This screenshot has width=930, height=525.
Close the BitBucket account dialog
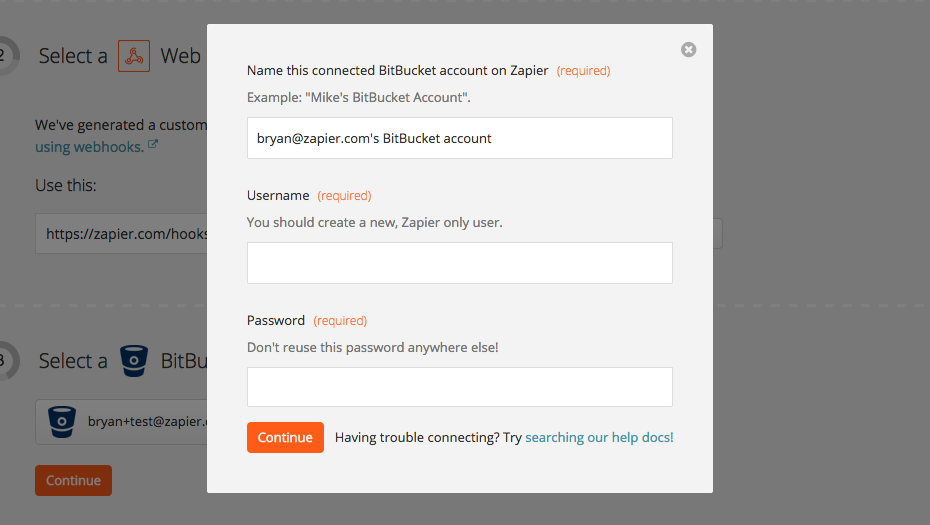pos(688,50)
